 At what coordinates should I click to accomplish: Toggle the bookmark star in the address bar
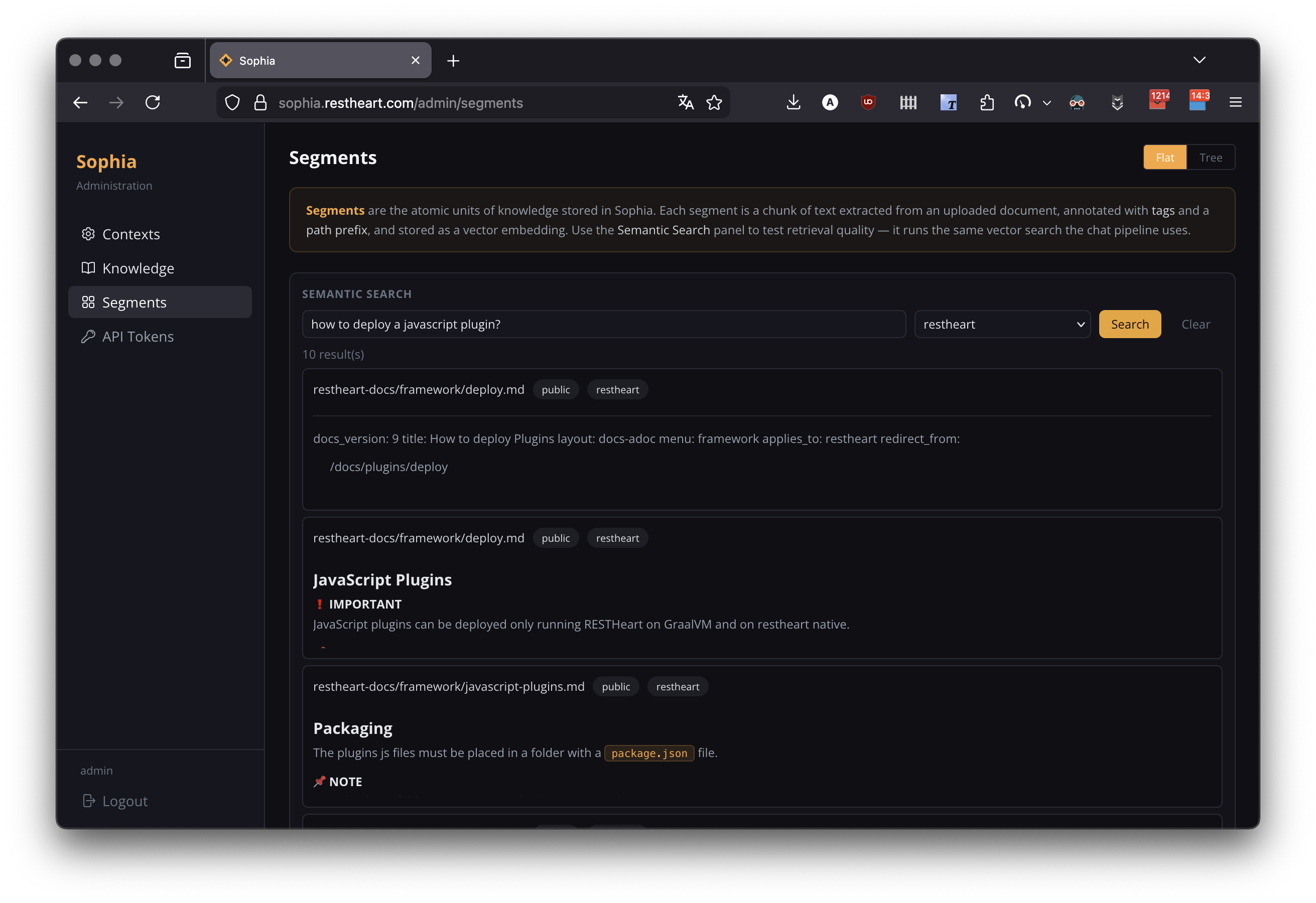715,102
